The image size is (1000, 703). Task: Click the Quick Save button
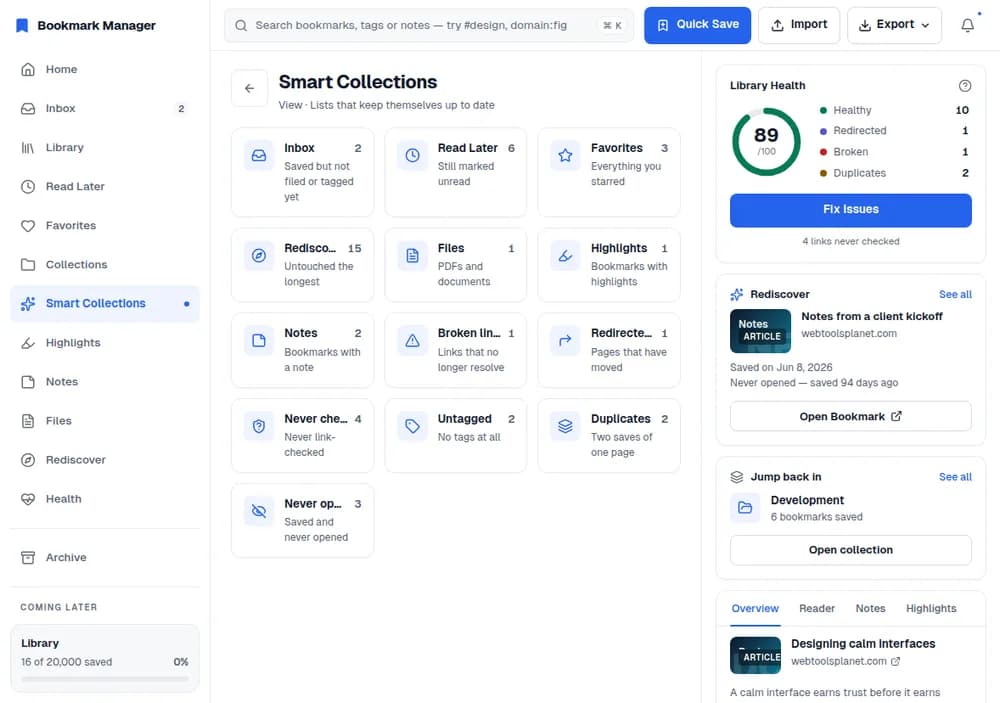click(697, 25)
